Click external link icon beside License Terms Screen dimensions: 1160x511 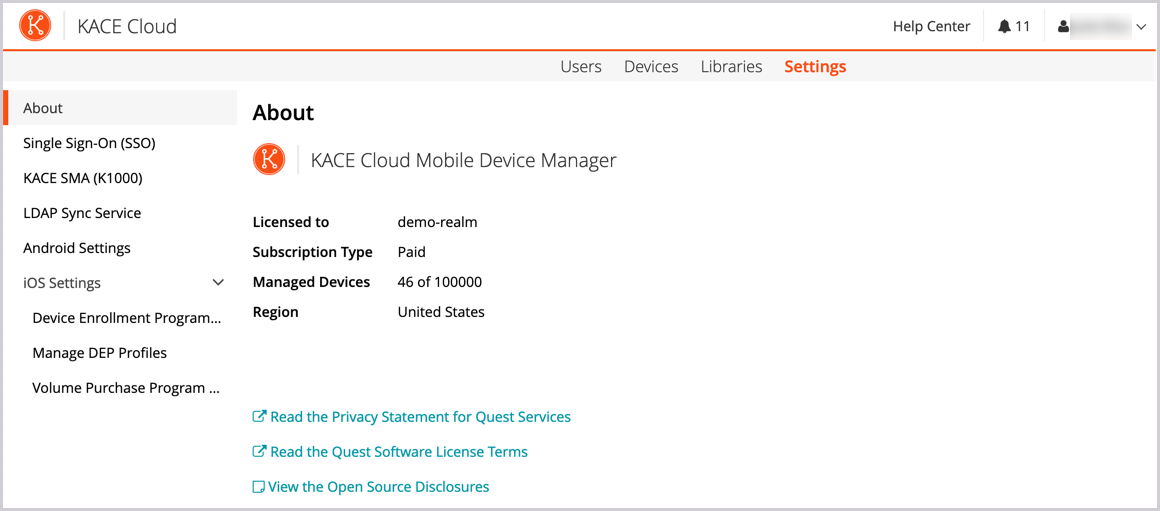coord(259,452)
